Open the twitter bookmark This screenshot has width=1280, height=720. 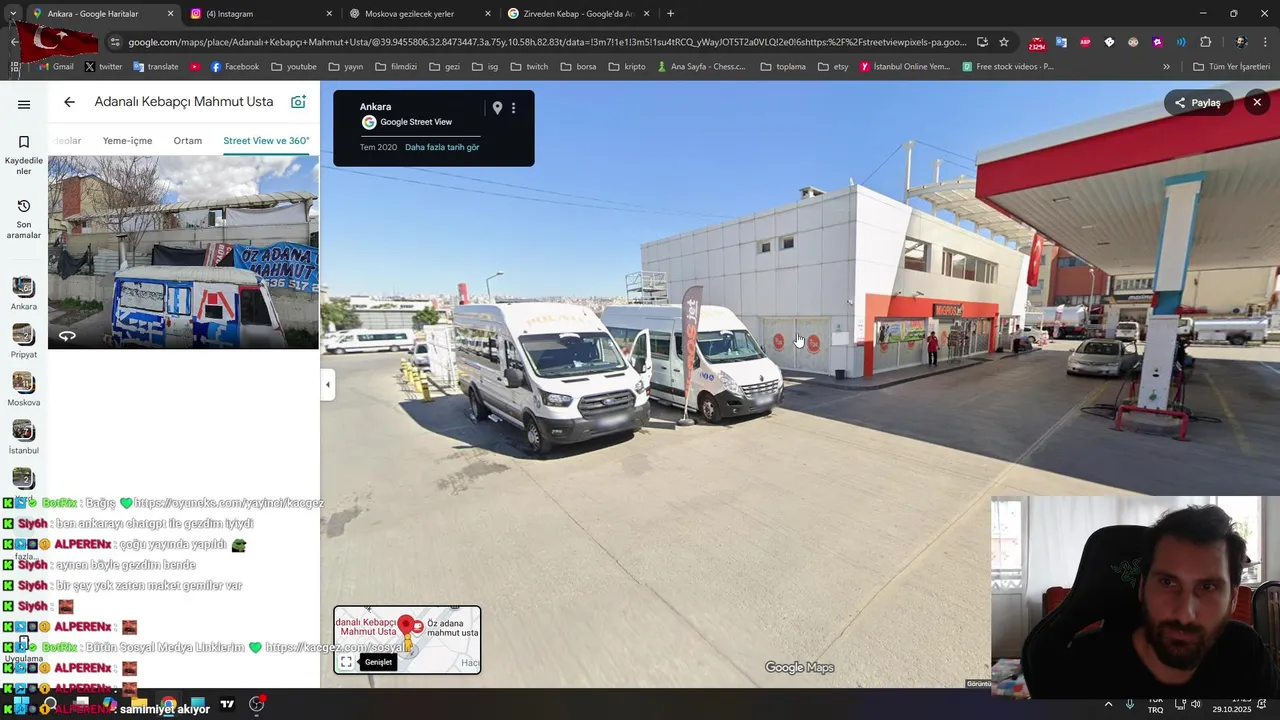coord(103,67)
